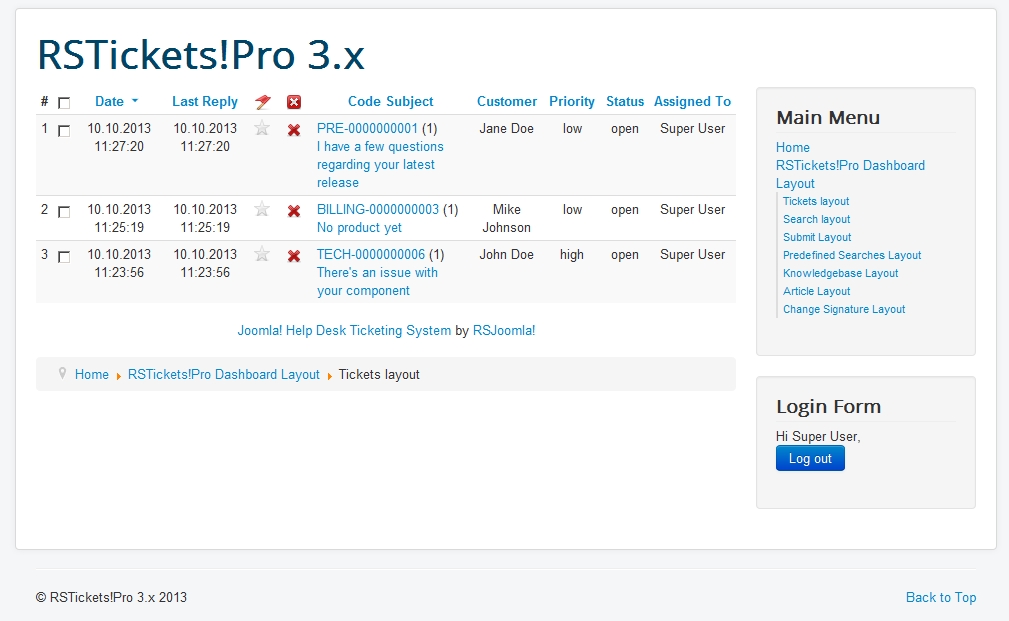Screen dimensions: 1009x621
Task: Sort tickets by Date column
Action: tap(109, 101)
